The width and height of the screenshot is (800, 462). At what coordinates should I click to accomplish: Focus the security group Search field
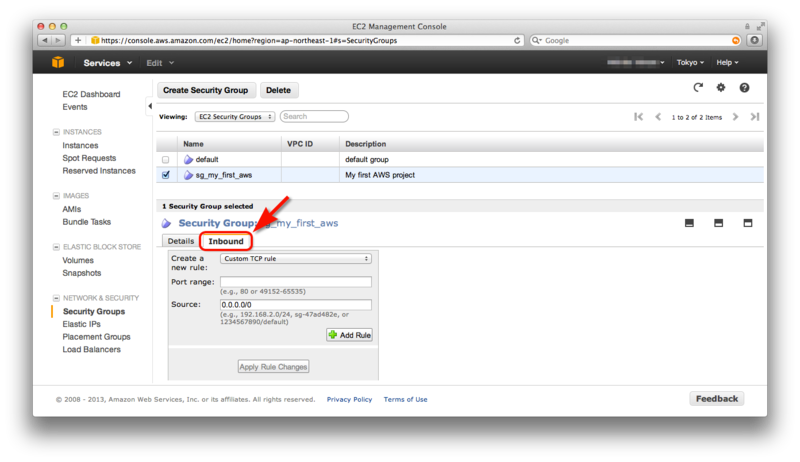314,117
